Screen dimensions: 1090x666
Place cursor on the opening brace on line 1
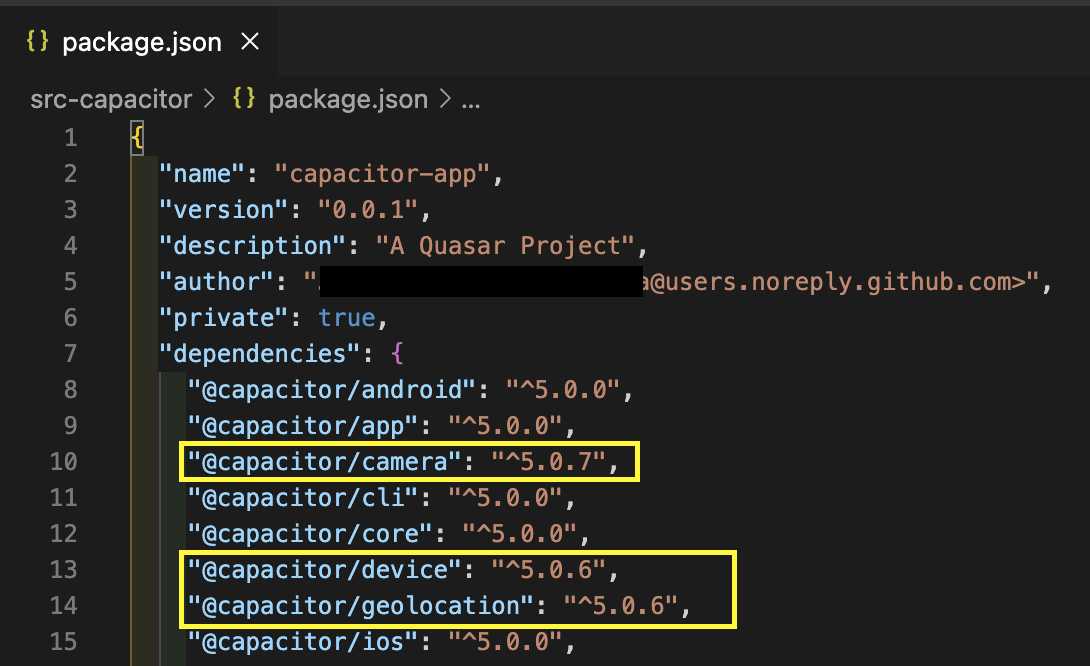[x=137, y=138]
